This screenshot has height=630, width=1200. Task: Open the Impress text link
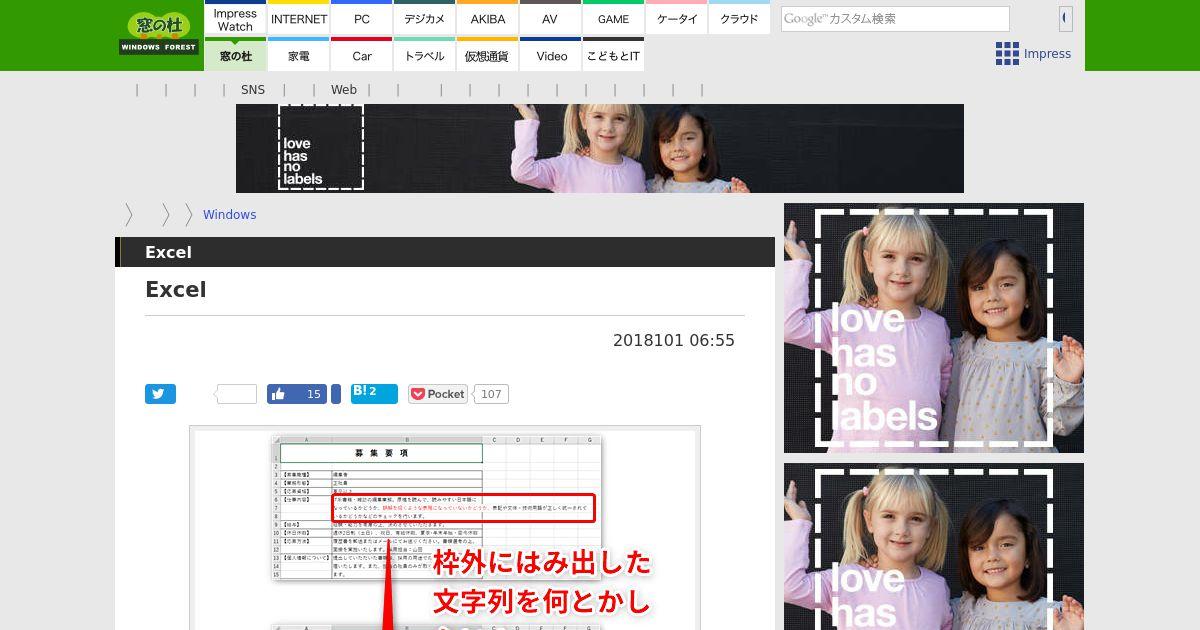pyautogui.click(x=1047, y=54)
